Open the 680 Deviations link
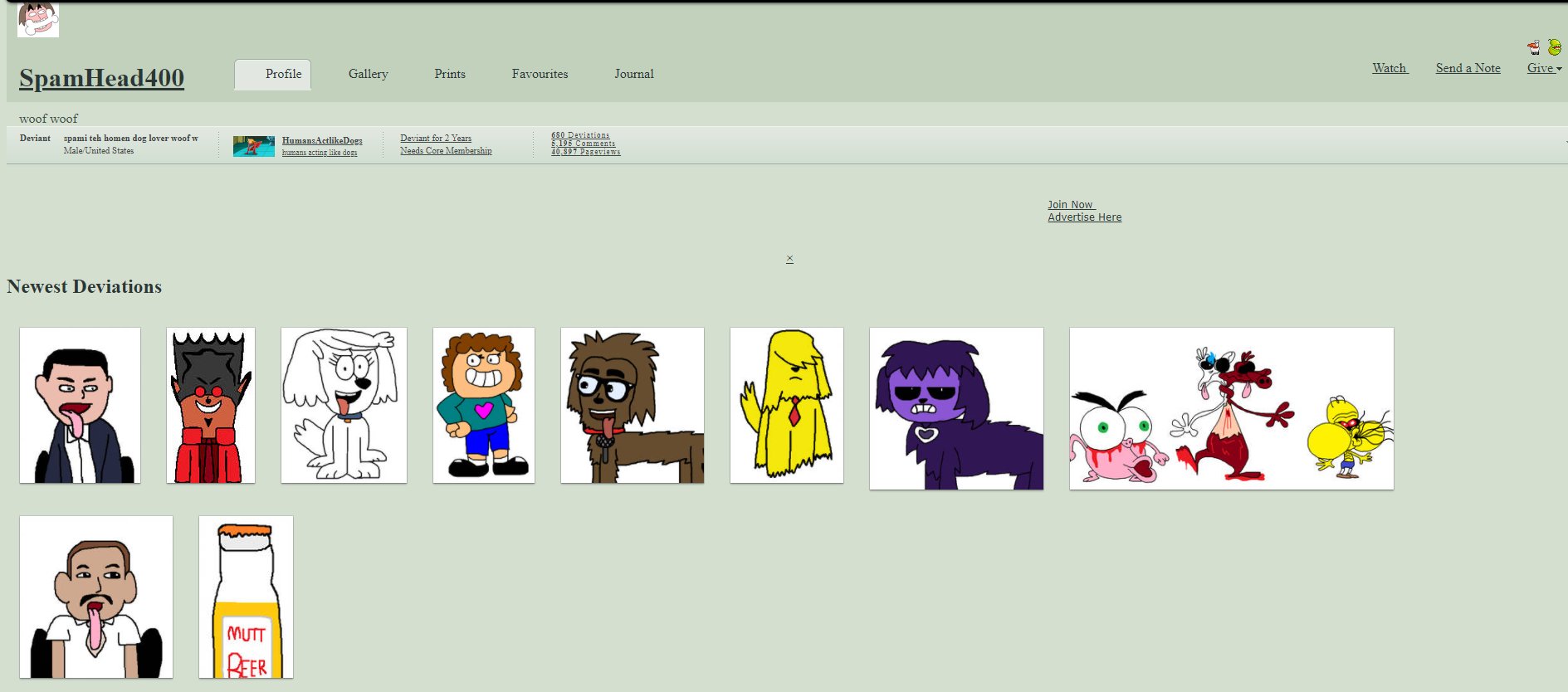The width and height of the screenshot is (1568, 692). (x=580, y=135)
